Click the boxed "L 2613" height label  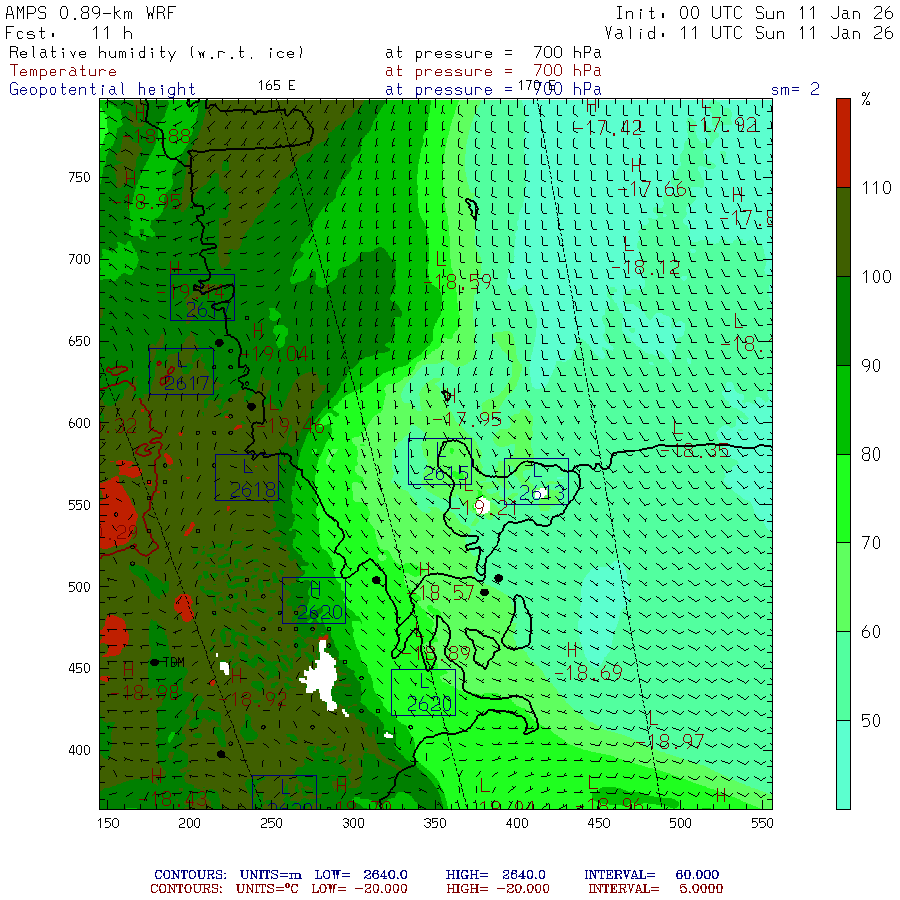coord(537,481)
